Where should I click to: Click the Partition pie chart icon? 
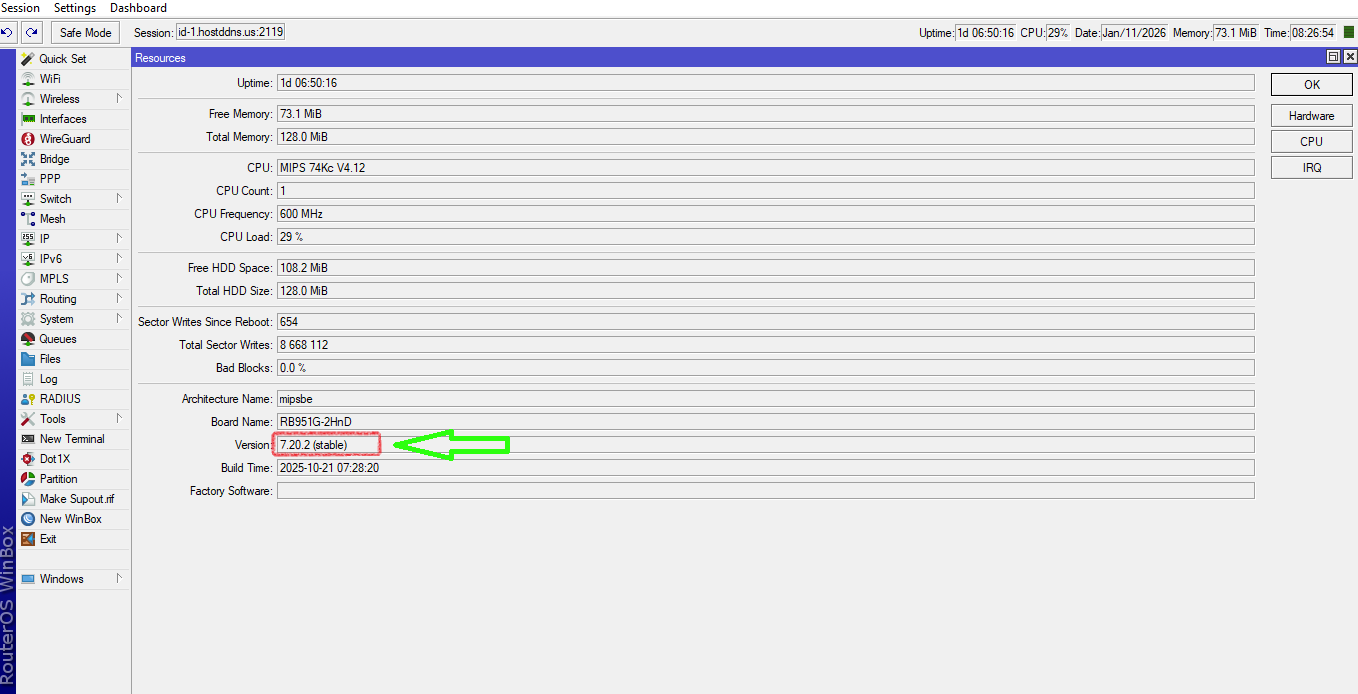coord(28,479)
